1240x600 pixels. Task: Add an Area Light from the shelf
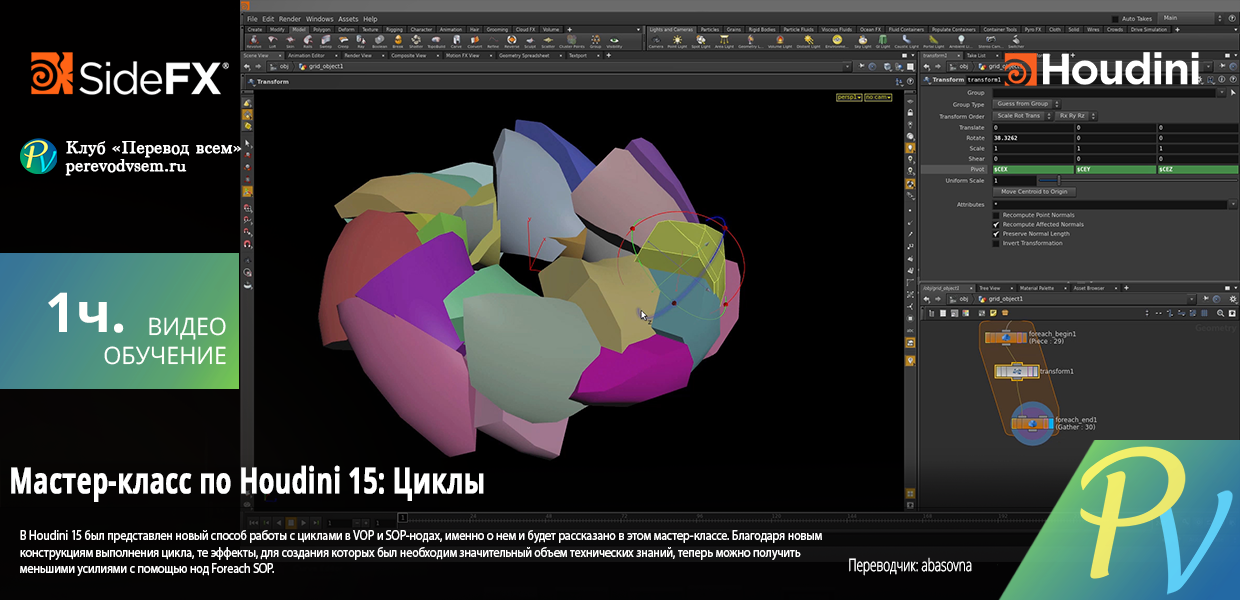(x=724, y=42)
